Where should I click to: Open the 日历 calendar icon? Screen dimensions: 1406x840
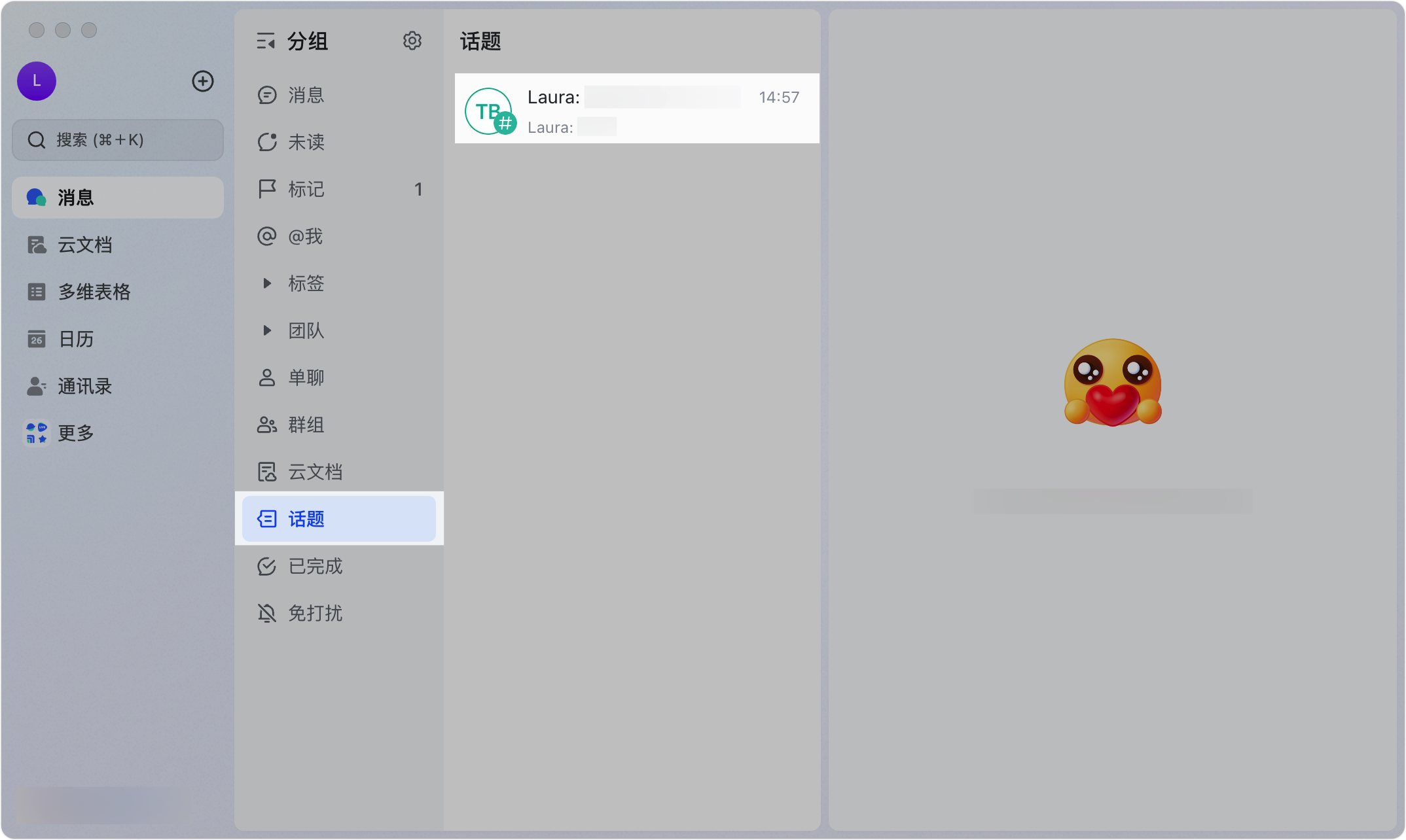37,339
